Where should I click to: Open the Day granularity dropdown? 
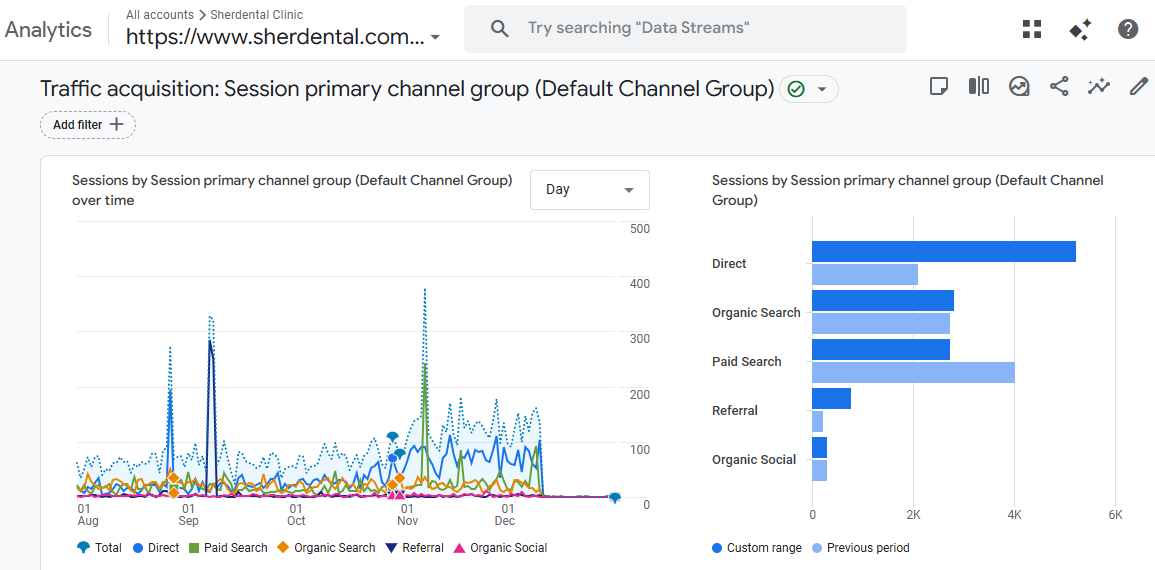[x=589, y=190]
